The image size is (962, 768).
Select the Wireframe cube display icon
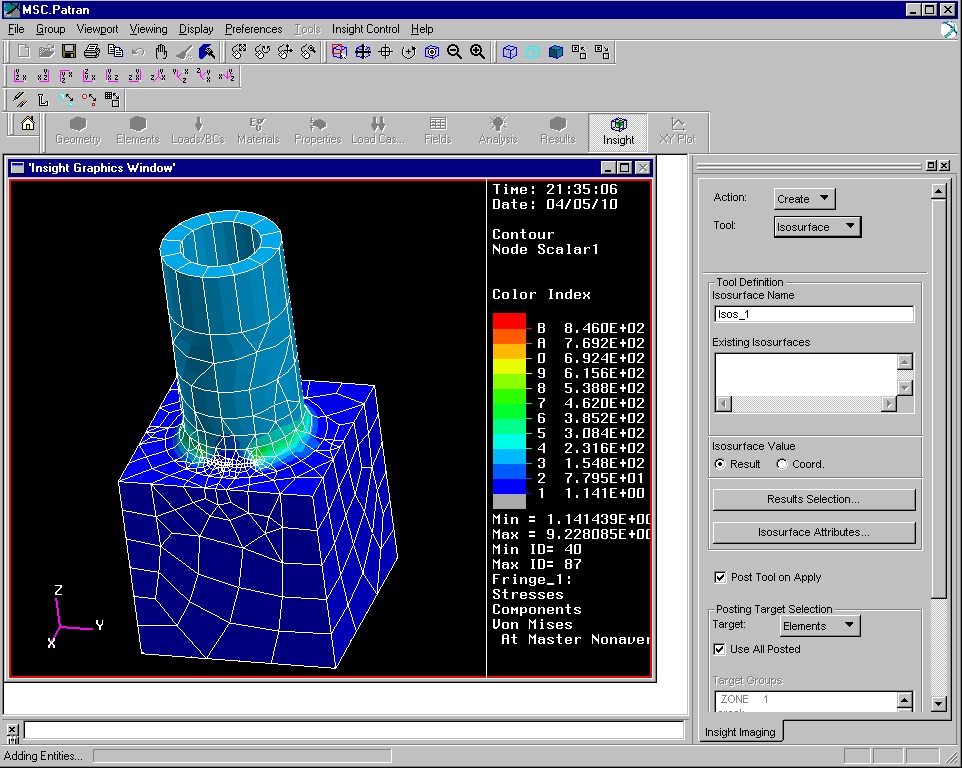click(x=510, y=52)
